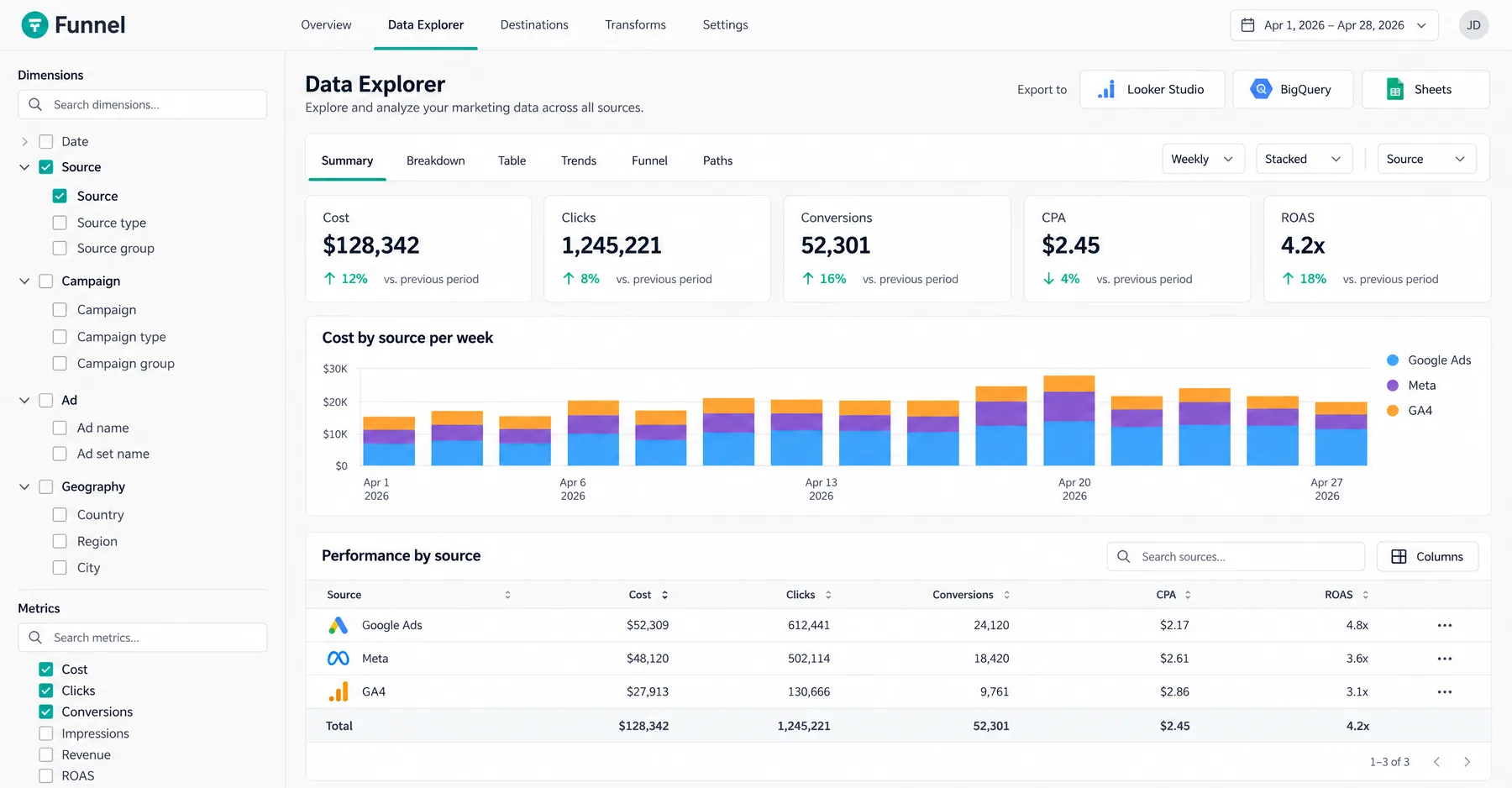This screenshot has width=1512, height=788.
Task: Click the BigQuery hexagon icon
Action: click(x=1260, y=89)
